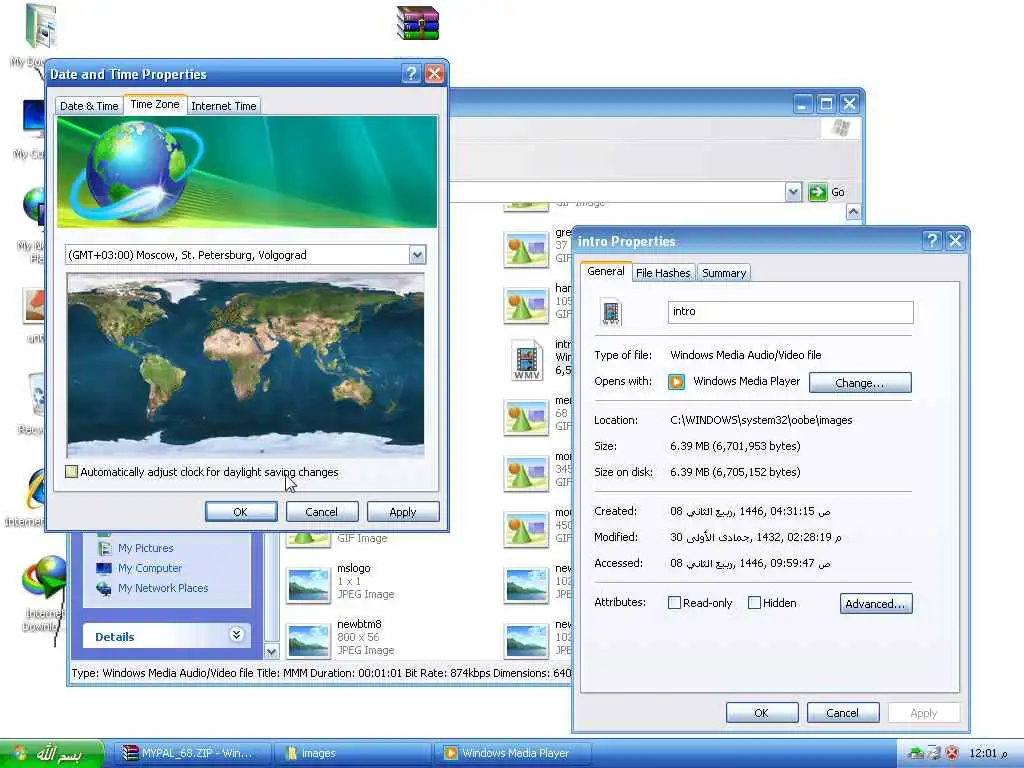Image resolution: width=1024 pixels, height=768 pixels.
Task: Open My Pictures link in Other Places
Action: point(146,548)
